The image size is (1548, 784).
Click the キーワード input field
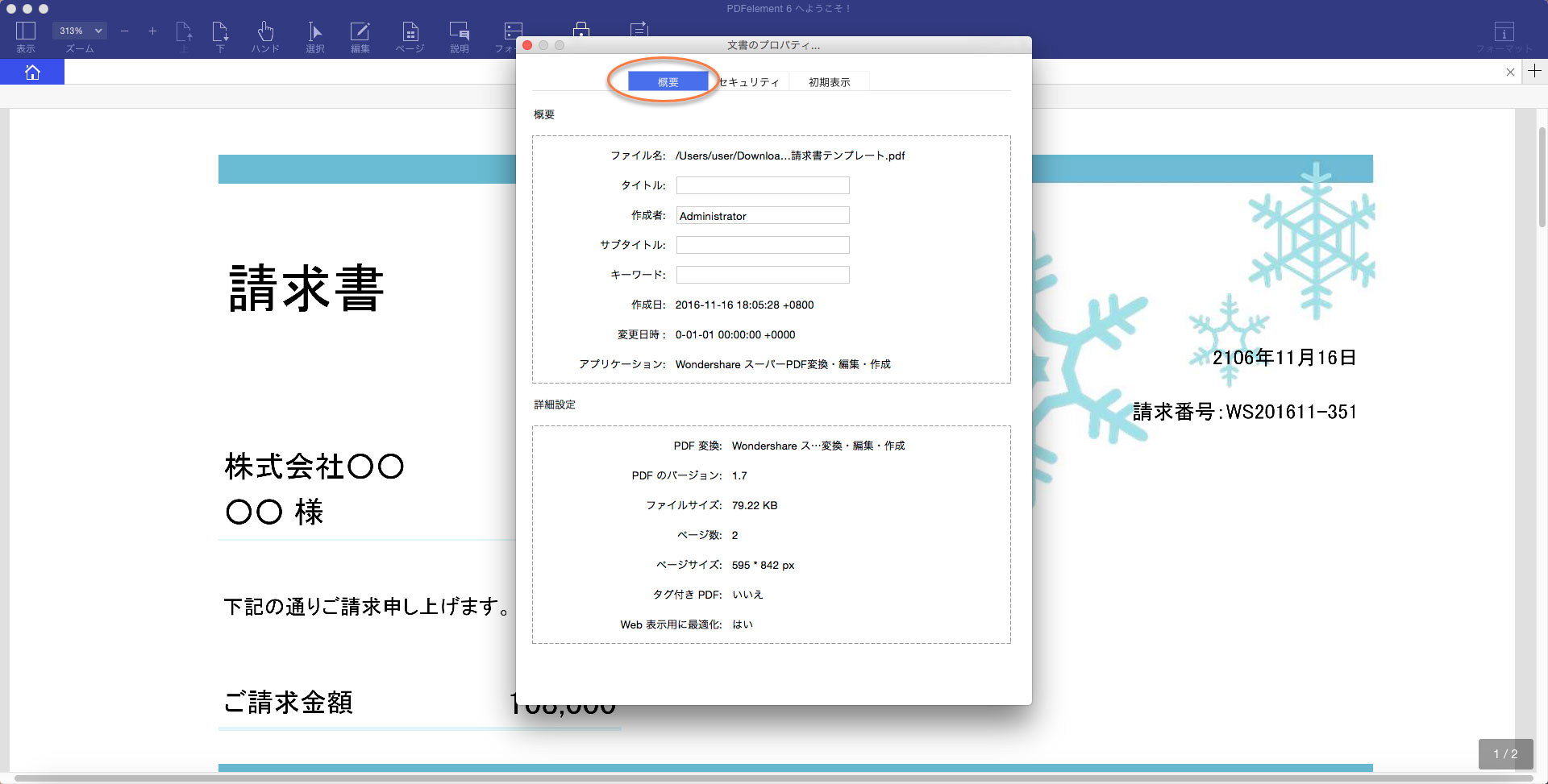coord(763,275)
